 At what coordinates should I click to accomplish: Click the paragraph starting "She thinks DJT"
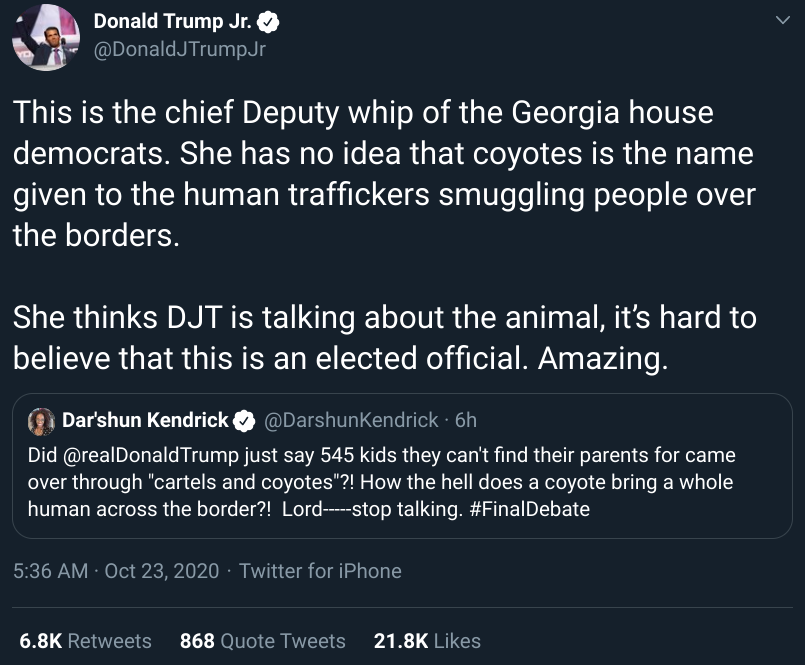coord(385,338)
